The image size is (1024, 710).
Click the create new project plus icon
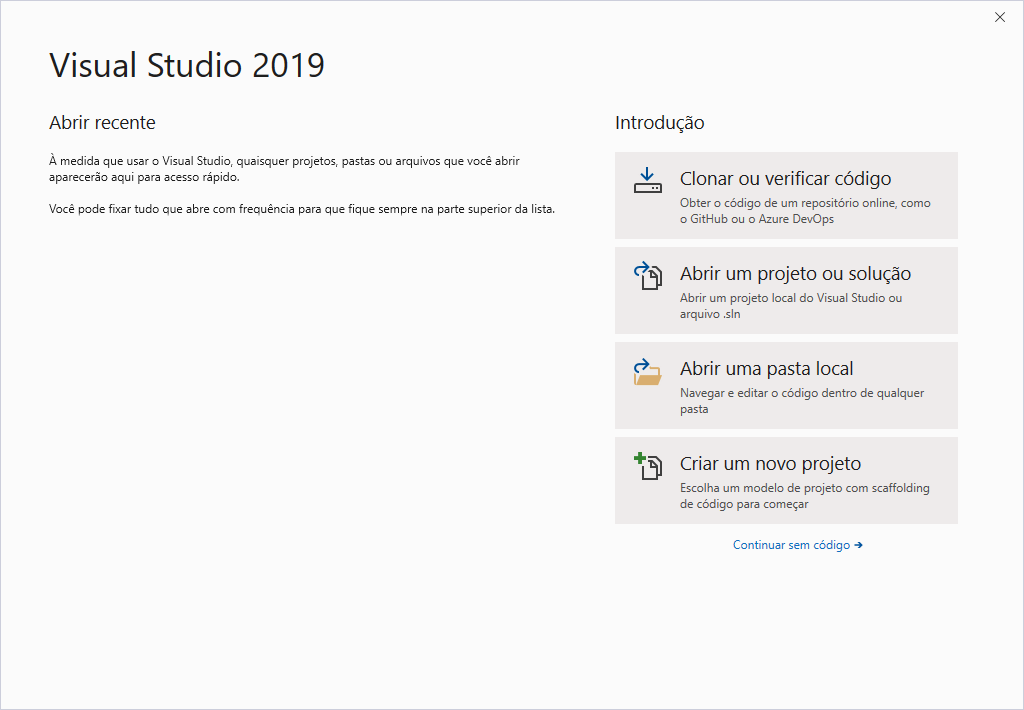647,466
